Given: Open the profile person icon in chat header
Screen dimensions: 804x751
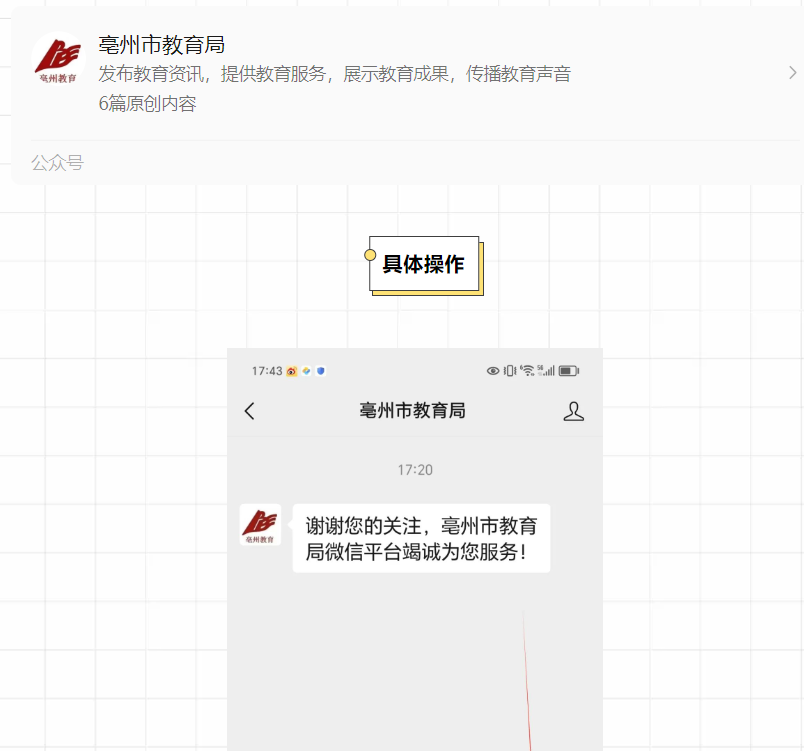Looking at the screenshot, I should (x=573, y=411).
